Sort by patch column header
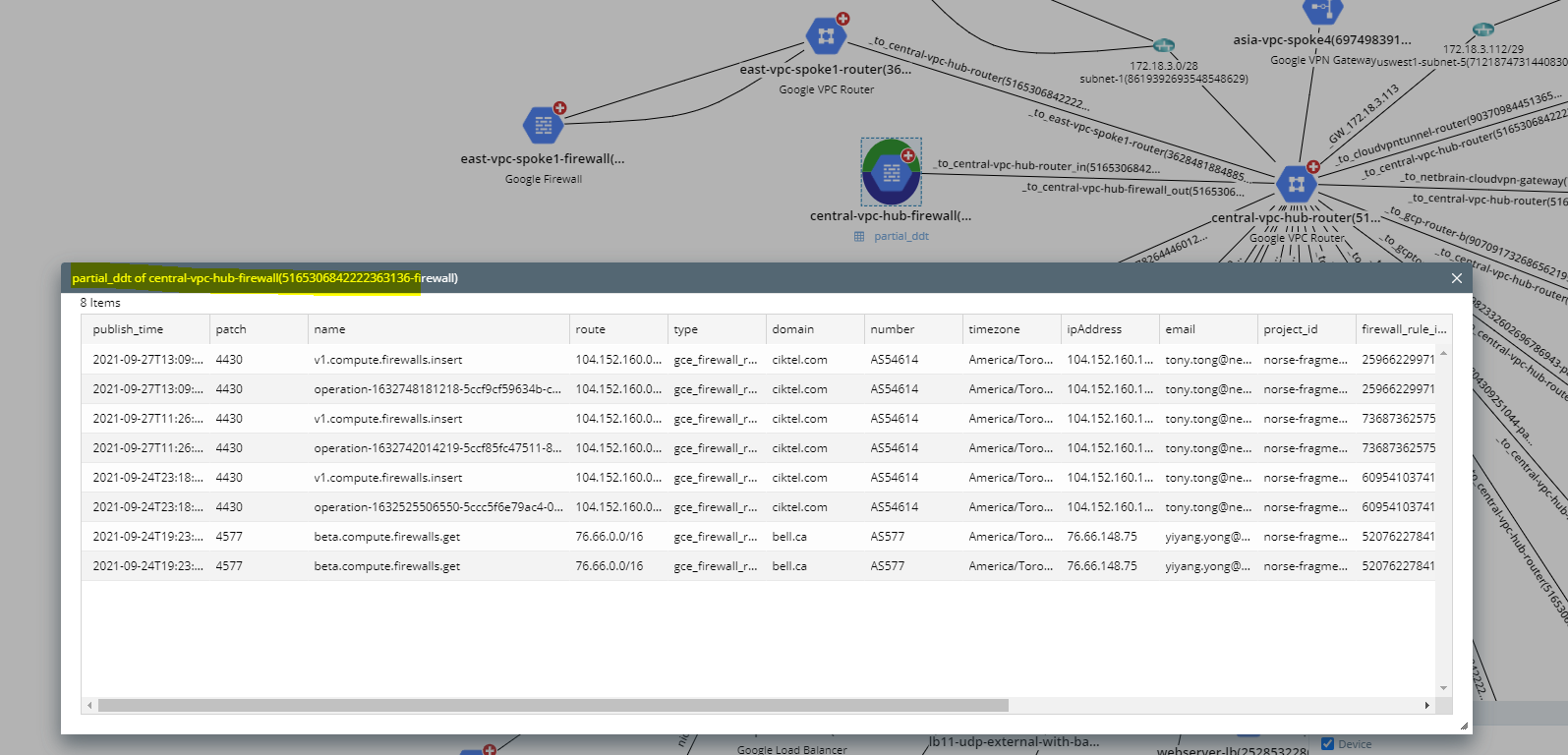 tap(259, 329)
